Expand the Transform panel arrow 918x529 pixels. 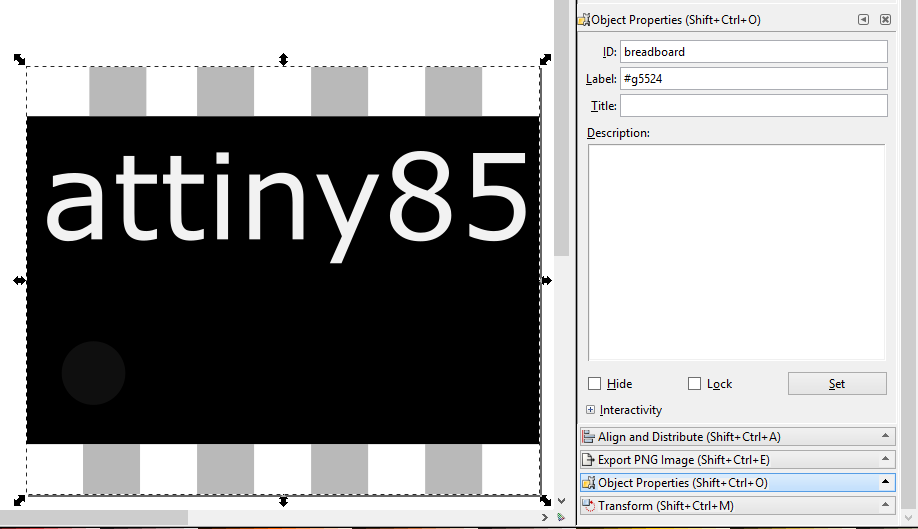pos(885,504)
